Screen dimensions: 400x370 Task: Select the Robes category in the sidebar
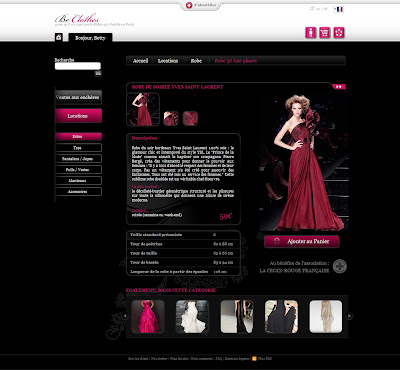(78, 137)
